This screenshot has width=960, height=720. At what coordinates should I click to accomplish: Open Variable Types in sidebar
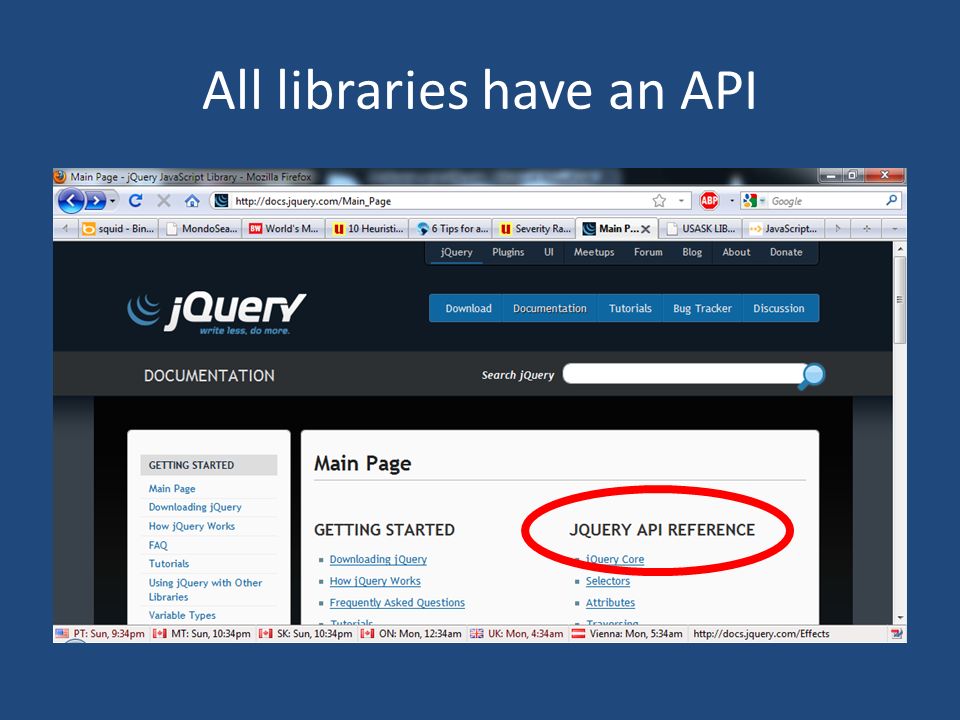[x=182, y=615]
